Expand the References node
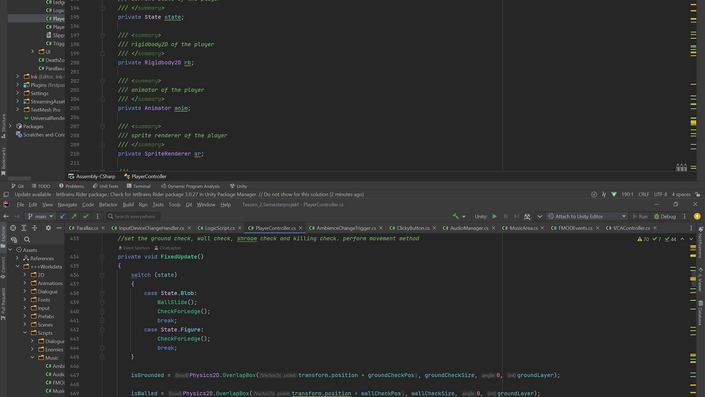The width and height of the screenshot is (705, 397). coord(18,258)
